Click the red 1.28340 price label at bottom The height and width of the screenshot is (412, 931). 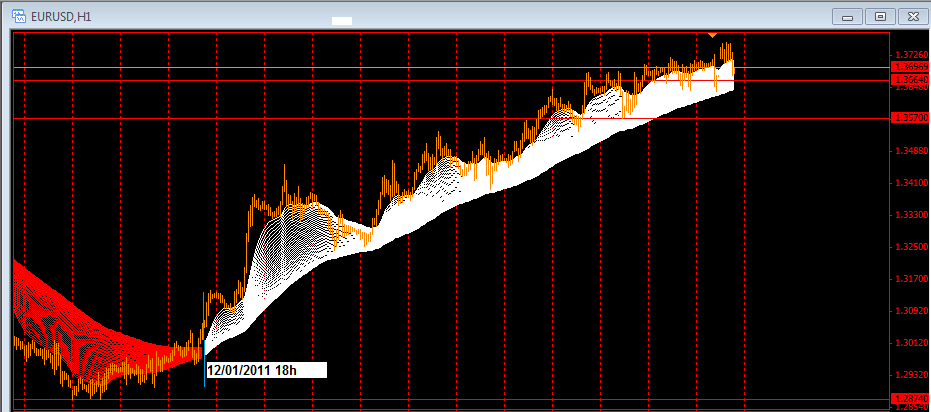[909, 399]
